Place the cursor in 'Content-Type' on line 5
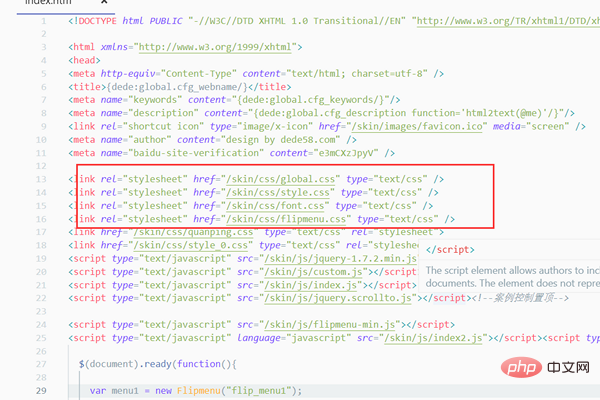 [x=199, y=73]
